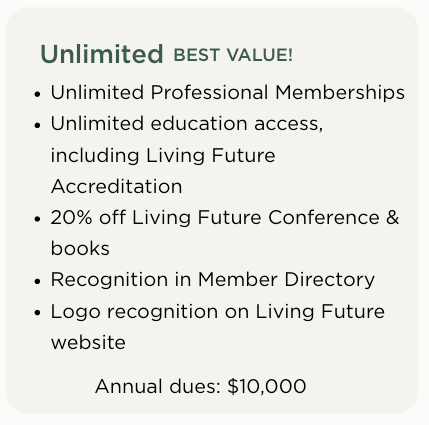Click the bullet beside education access
This screenshot has height=425, width=429.
(37, 125)
